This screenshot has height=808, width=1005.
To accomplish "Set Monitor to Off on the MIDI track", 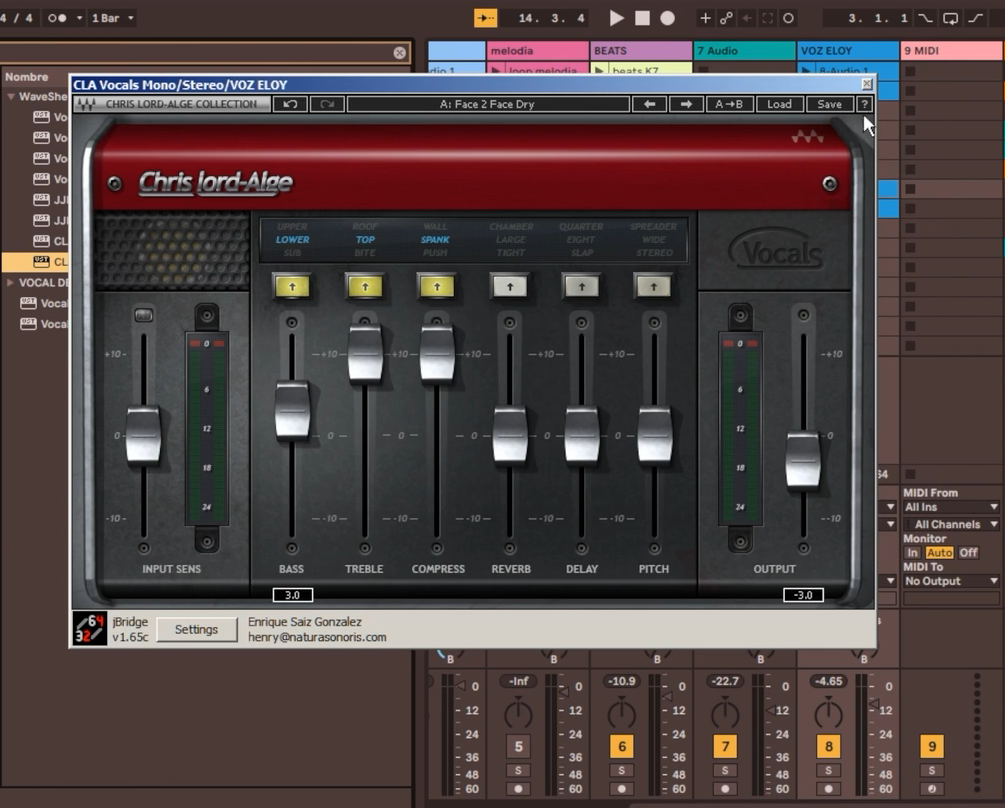I will point(967,551).
